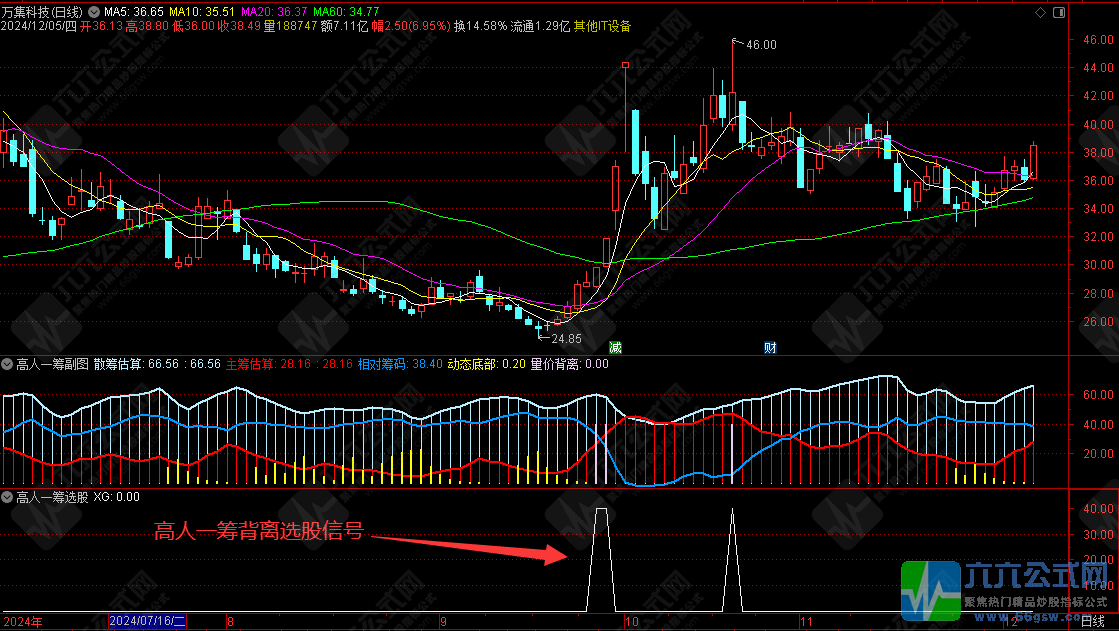Click the diamond icon at chart top-right
The image size is (1119, 631).
point(1041,12)
